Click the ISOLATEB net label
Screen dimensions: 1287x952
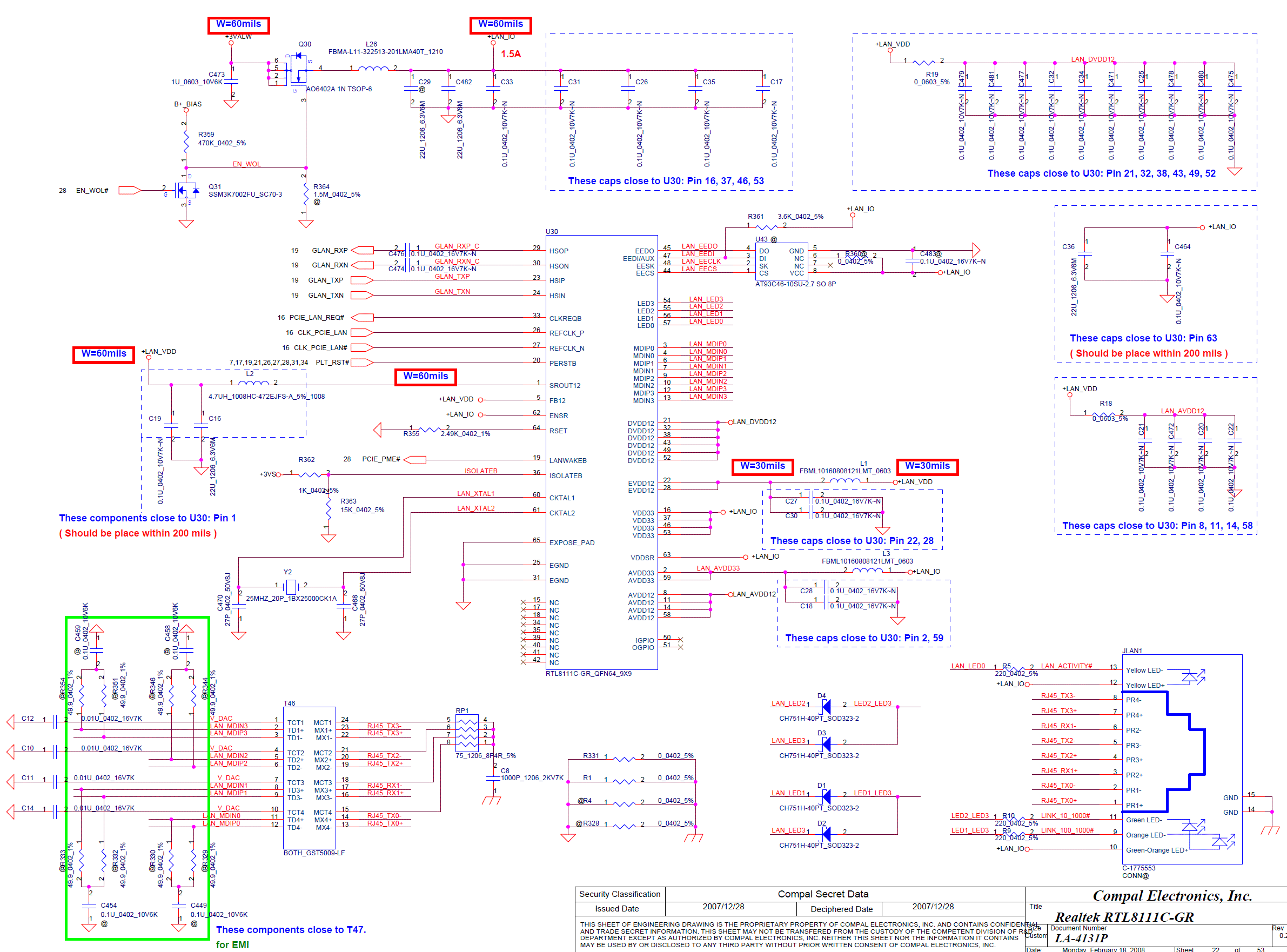[x=481, y=471]
